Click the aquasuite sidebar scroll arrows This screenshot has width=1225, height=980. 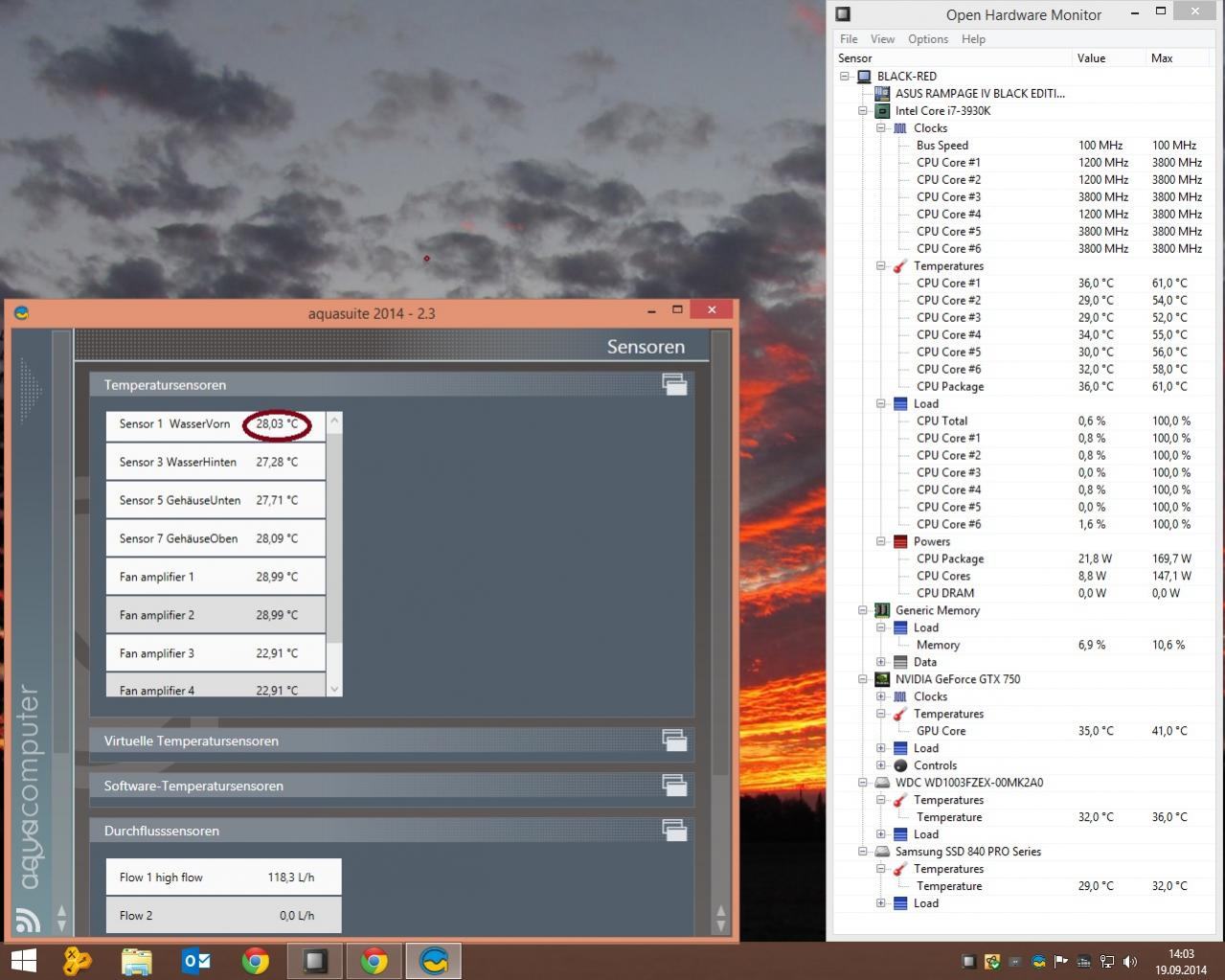coord(61,919)
